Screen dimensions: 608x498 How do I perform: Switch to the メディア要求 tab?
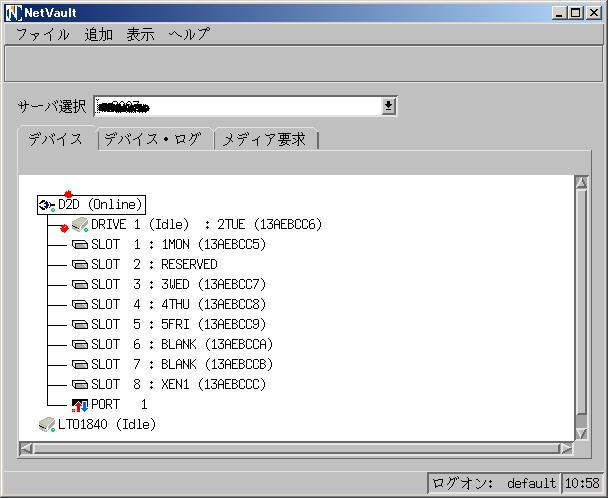pyautogui.click(x=266, y=139)
